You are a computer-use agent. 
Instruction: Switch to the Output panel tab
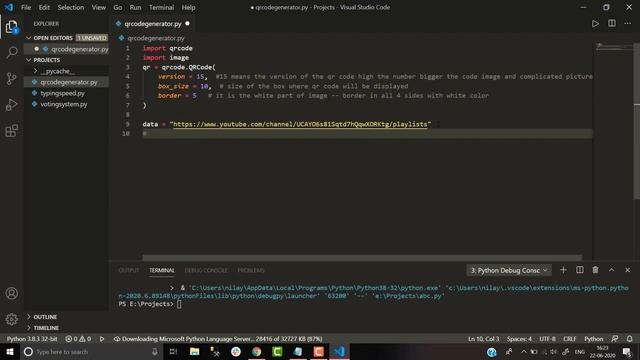pos(129,270)
